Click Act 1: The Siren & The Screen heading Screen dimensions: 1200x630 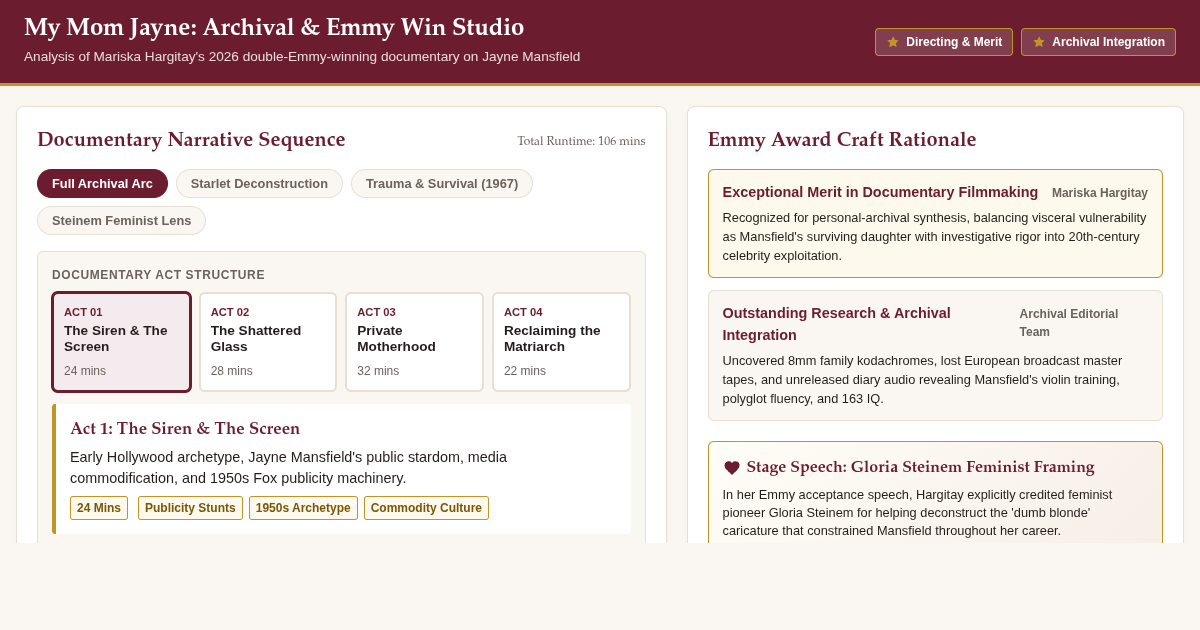point(185,429)
